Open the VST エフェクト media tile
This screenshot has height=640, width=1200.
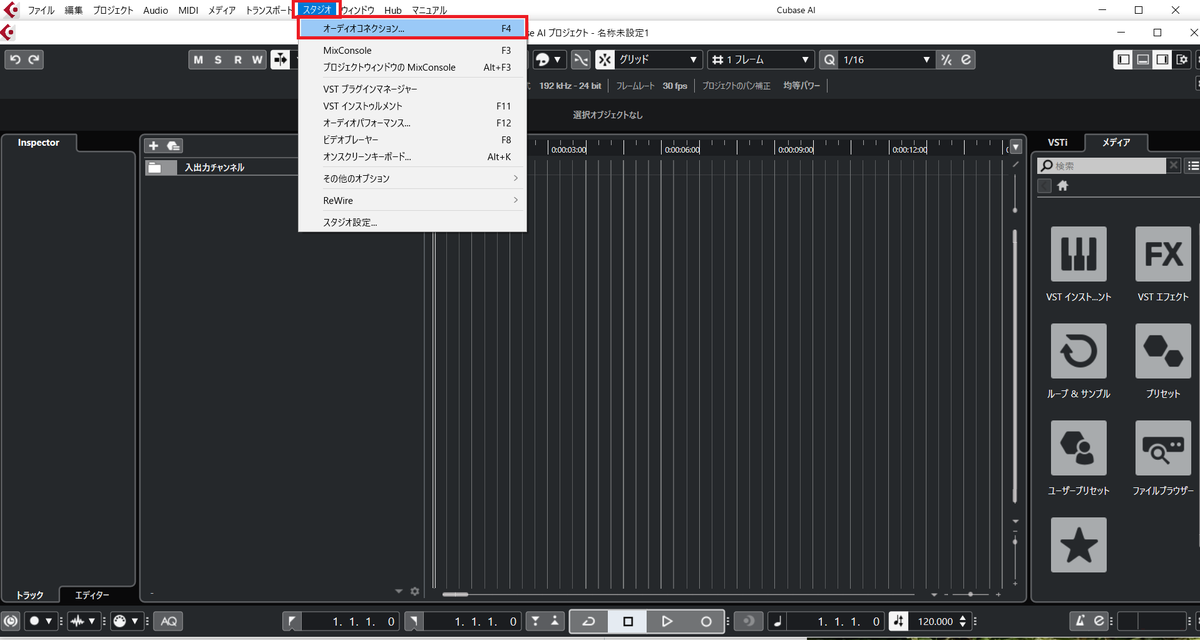tap(1163, 254)
